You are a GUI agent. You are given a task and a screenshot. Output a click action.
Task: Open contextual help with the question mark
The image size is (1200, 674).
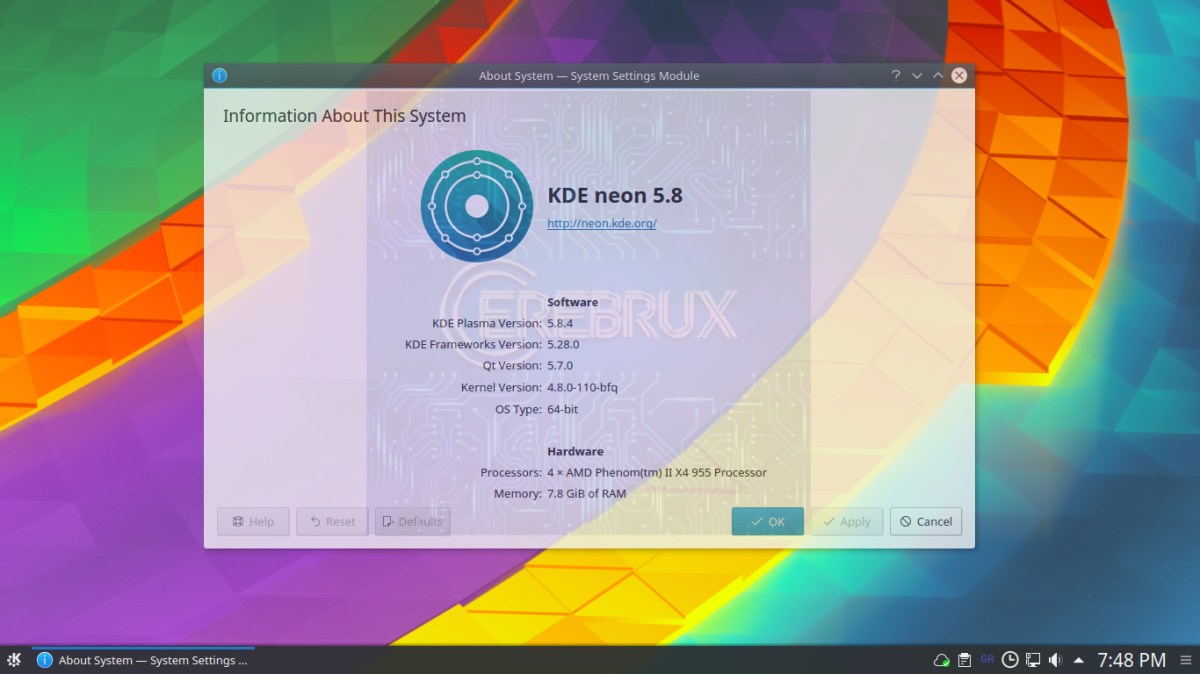(x=895, y=75)
